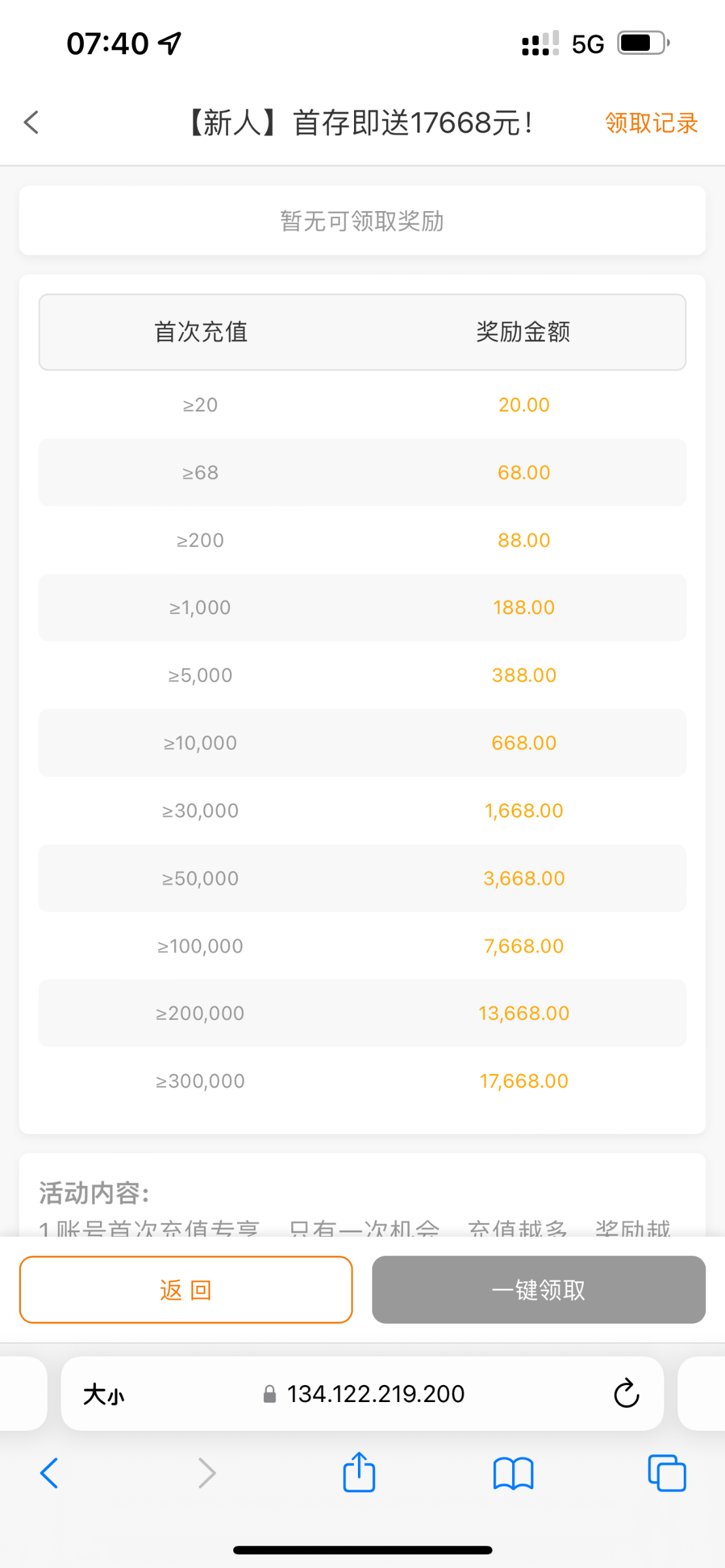
Task: Show Safari tabs overview icon
Action: (x=667, y=1473)
